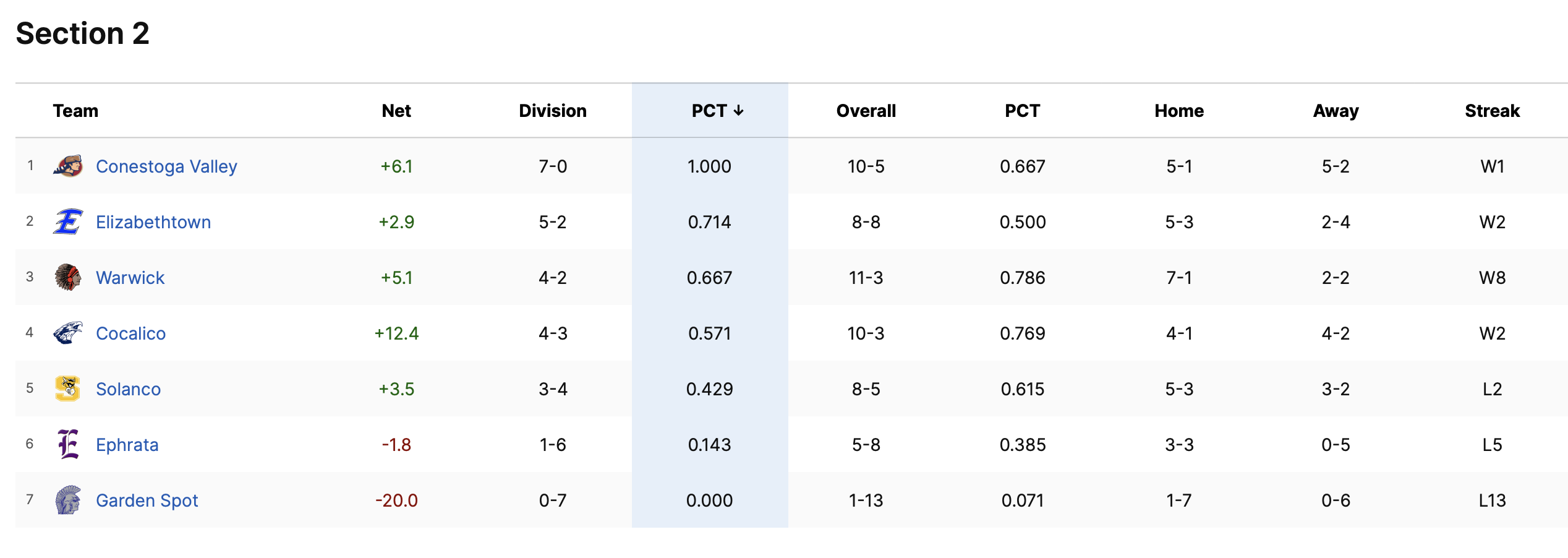Sort by Overall record column header
This screenshot has width=1568, height=558.
[x=866, y=111]
